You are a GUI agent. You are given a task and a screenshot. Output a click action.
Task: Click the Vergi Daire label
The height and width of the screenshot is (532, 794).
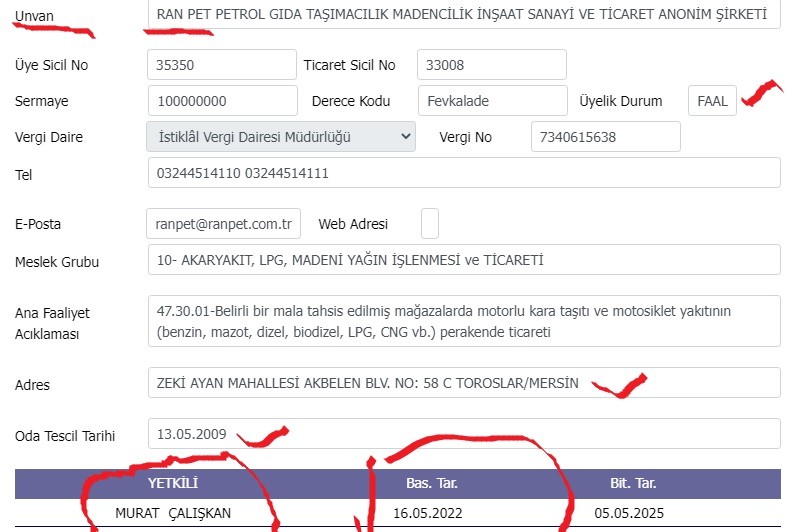point(49,137)
